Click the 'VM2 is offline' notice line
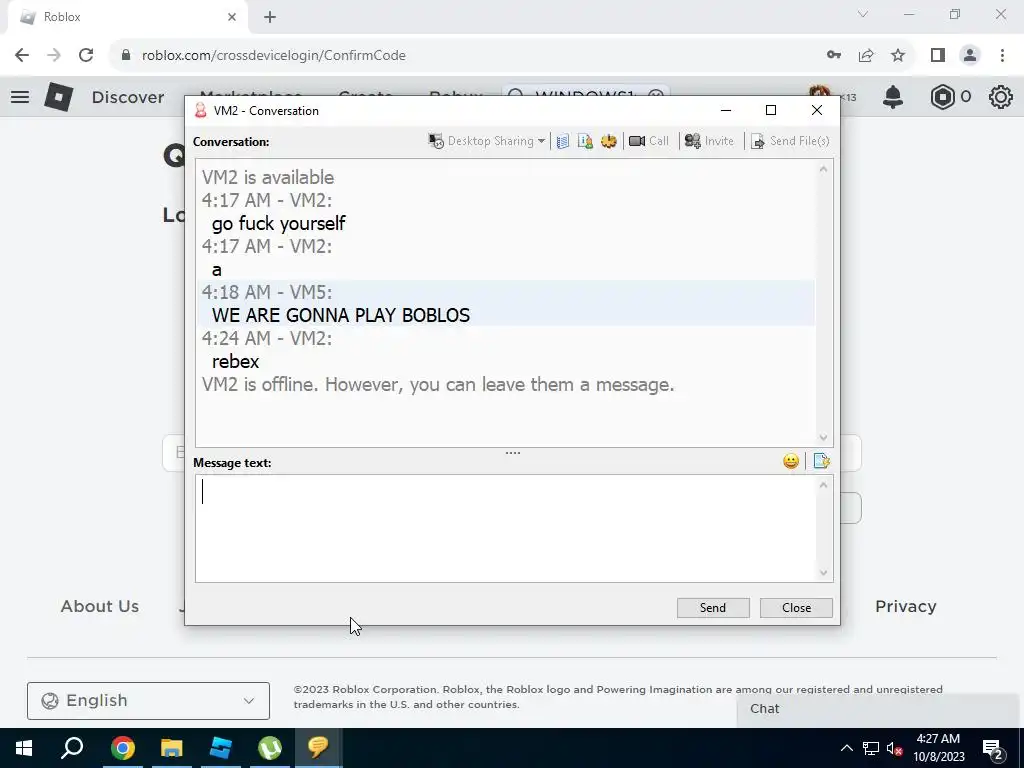1024x768 pixels. [x=438, y=385]
